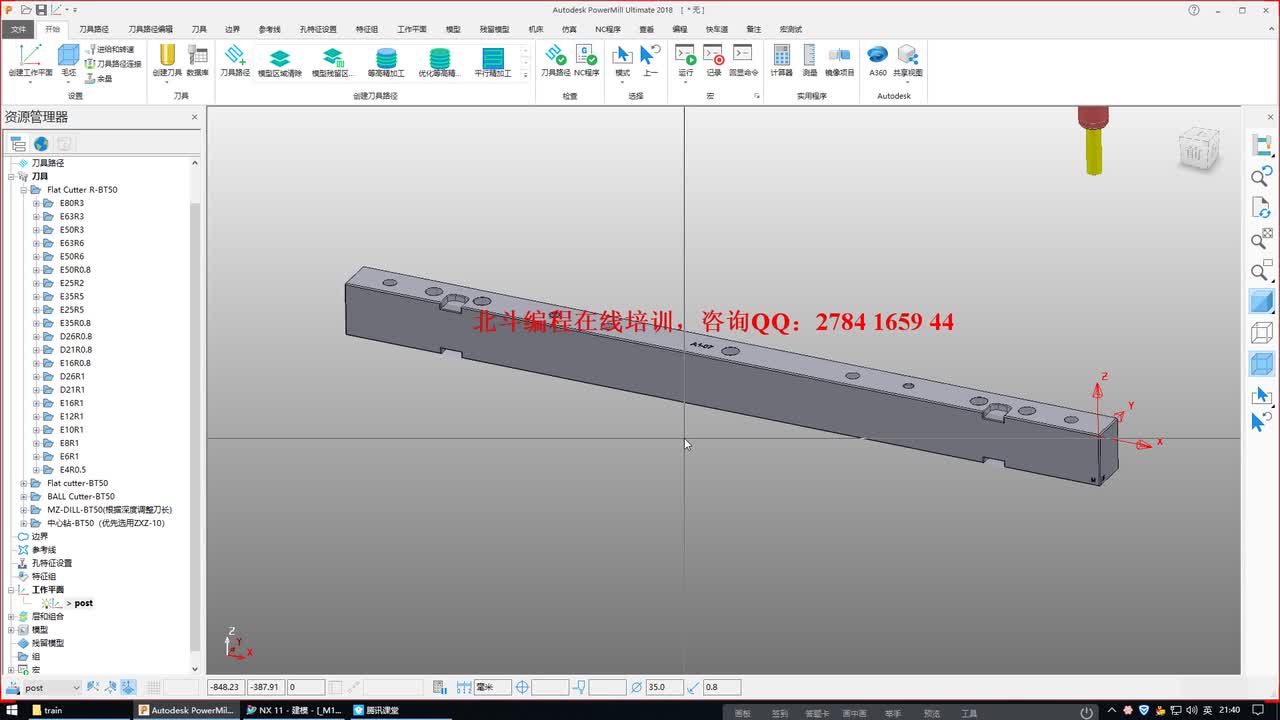Open the 数据库 tool database
1280x720 pixels.
pos(198,60)
